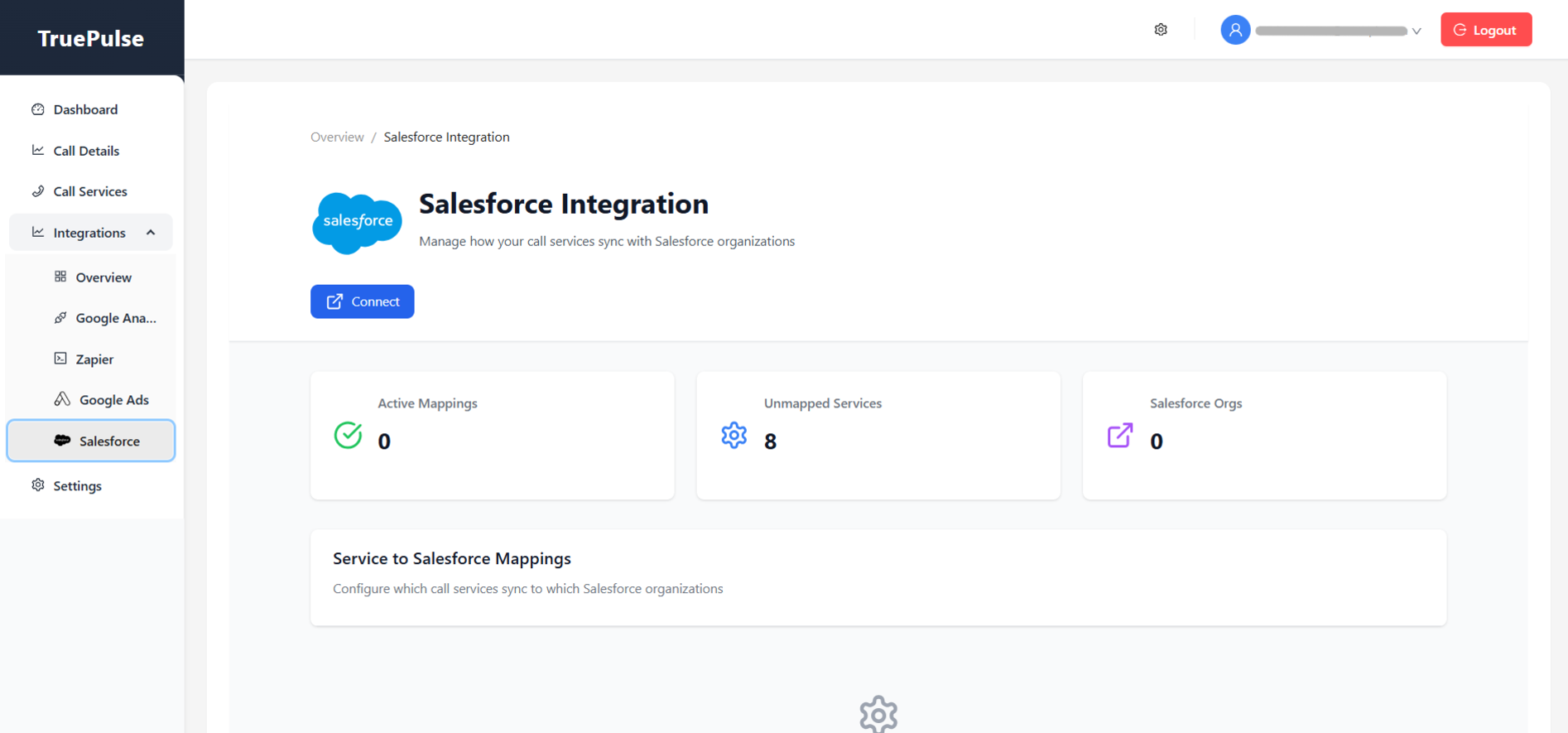Screen dimensions: 1568x733
Task: Open the Dashboard page
Action: pos(85,109)
